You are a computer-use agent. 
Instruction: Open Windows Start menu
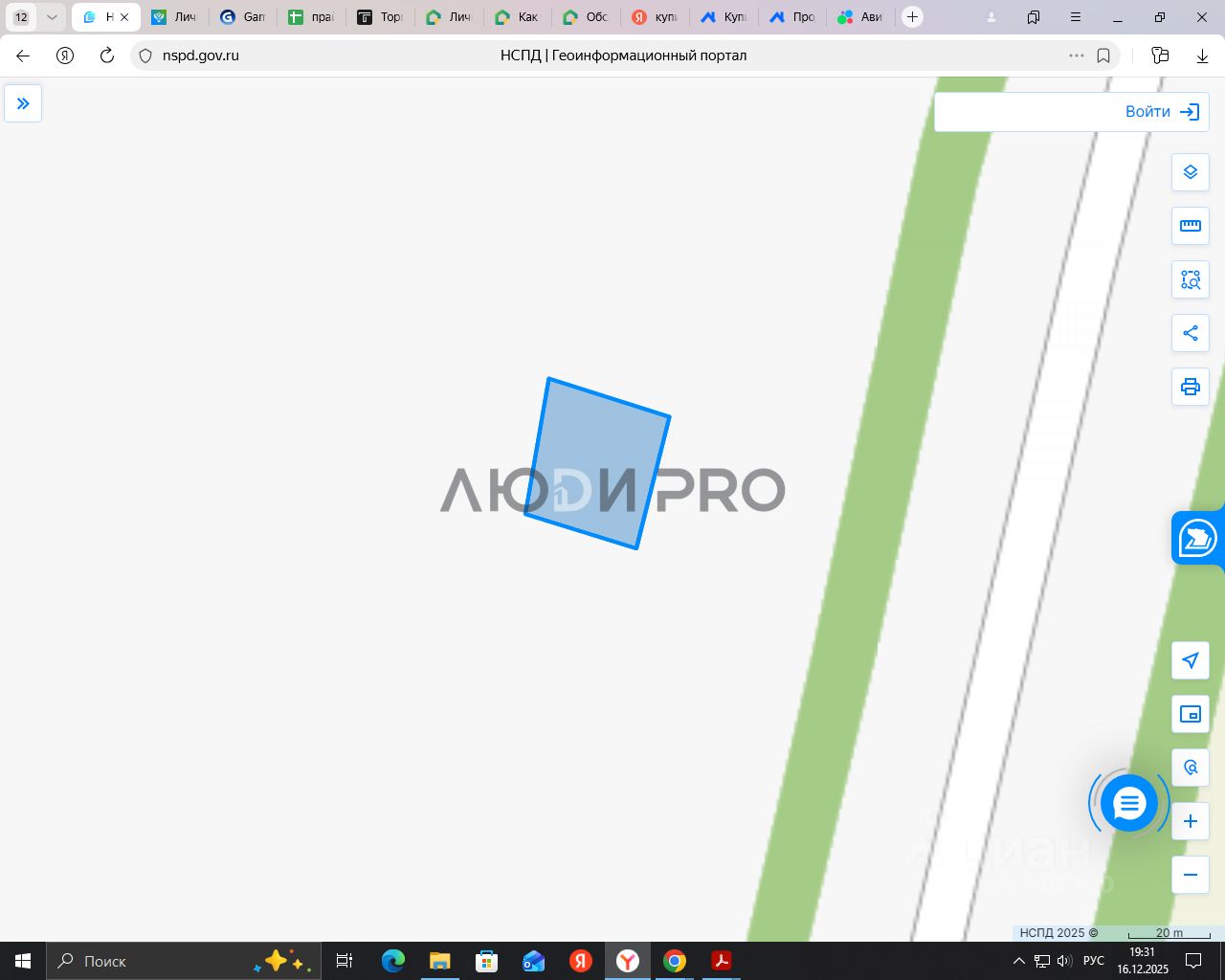tap(23, 961)
